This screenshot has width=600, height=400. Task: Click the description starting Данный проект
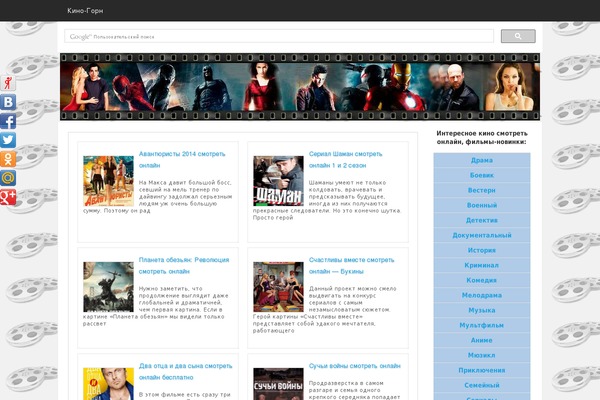click(x=325, y=309)
